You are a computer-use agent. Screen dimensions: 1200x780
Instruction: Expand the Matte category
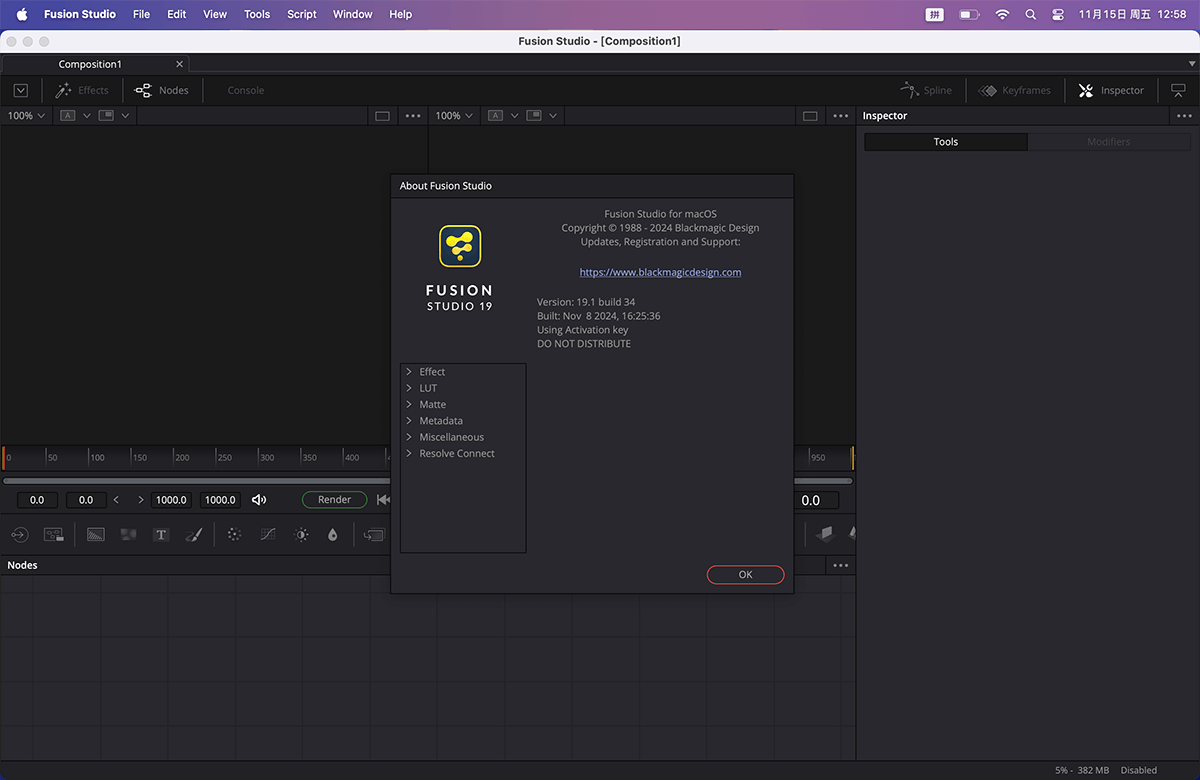(409, 404)
